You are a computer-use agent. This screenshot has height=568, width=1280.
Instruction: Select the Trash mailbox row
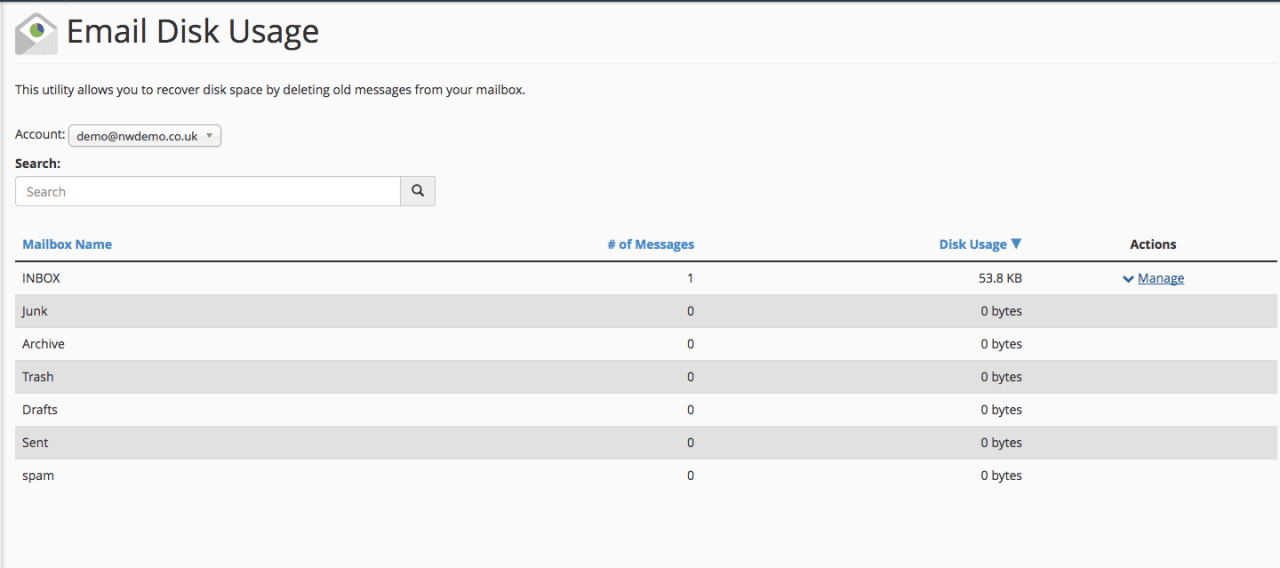point(646,377)
